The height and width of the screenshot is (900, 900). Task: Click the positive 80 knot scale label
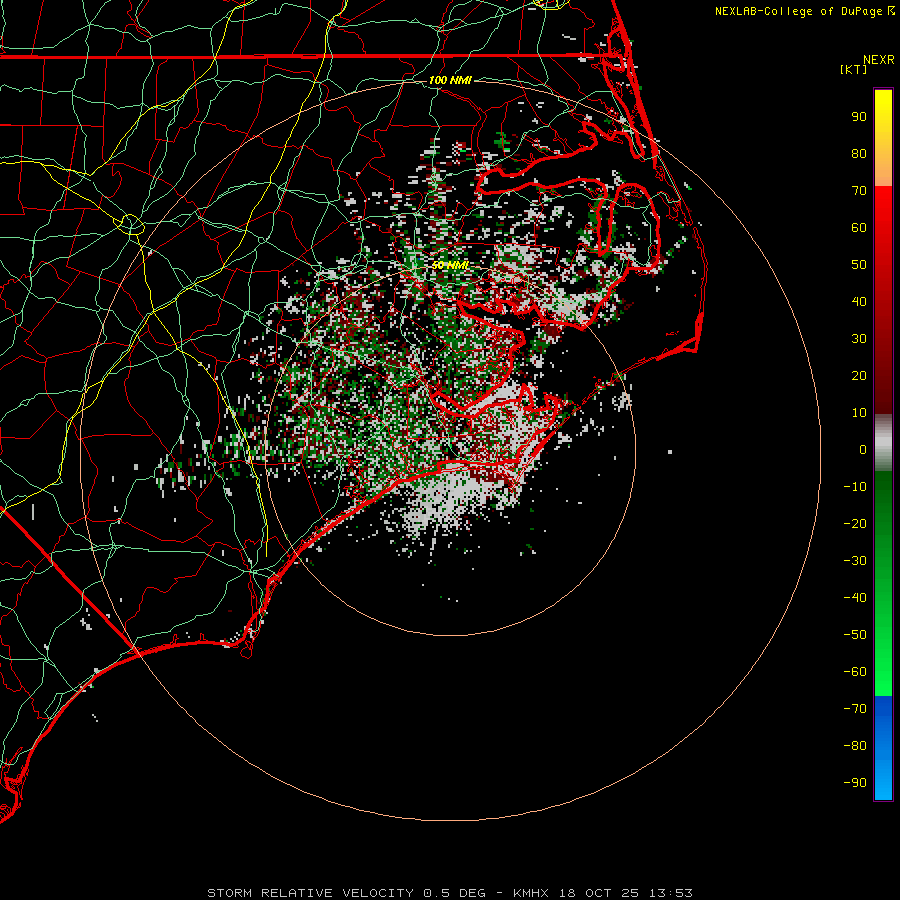pos(859,154)
